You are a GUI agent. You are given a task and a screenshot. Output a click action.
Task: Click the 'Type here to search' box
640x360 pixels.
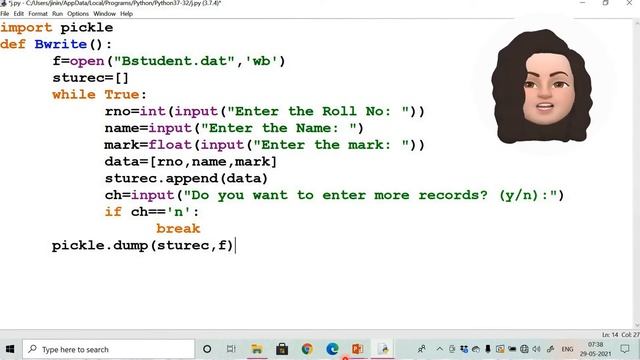pos(109,349)
